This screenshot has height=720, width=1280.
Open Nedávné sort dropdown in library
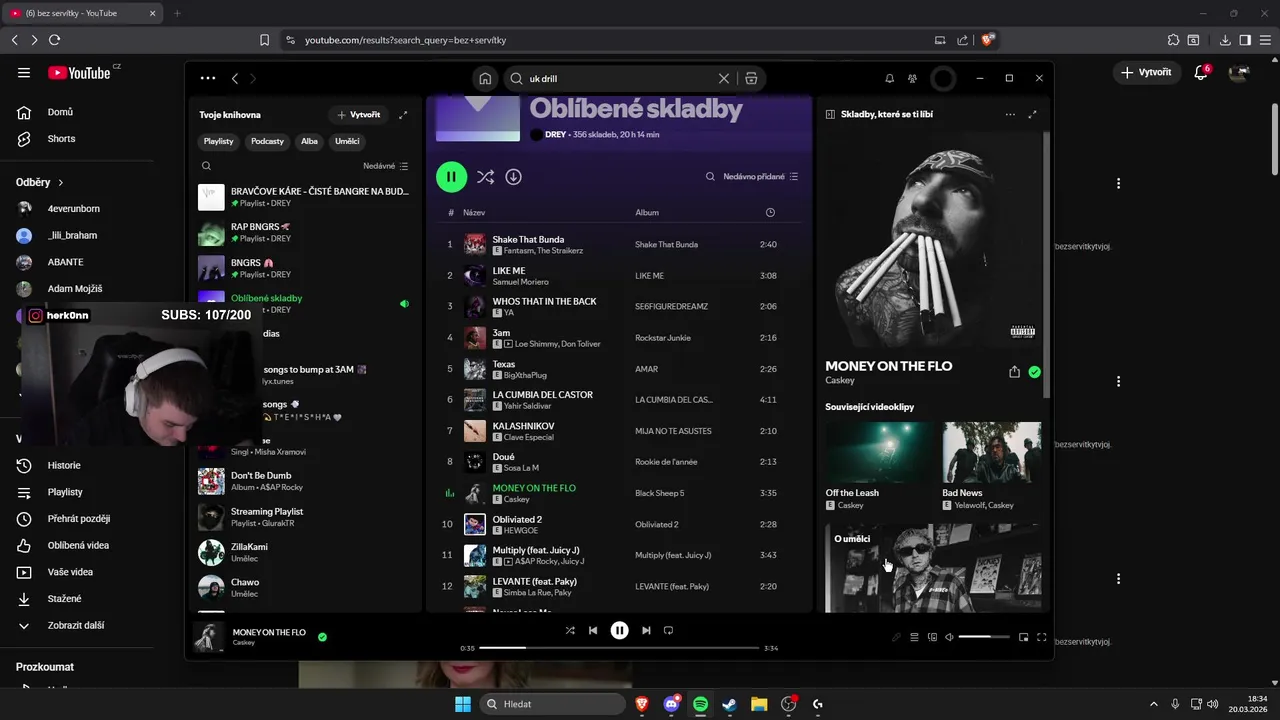click(x=386, y=166)
